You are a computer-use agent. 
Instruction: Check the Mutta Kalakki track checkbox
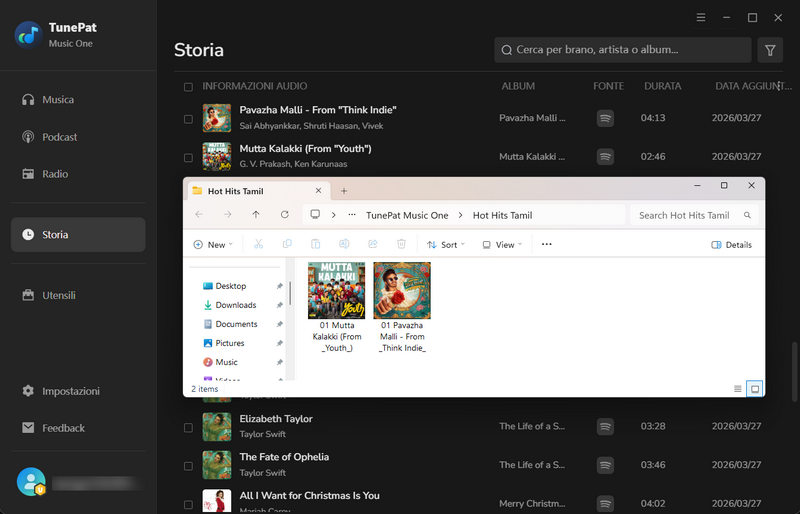pyautogui.click(x=188, y=158)
